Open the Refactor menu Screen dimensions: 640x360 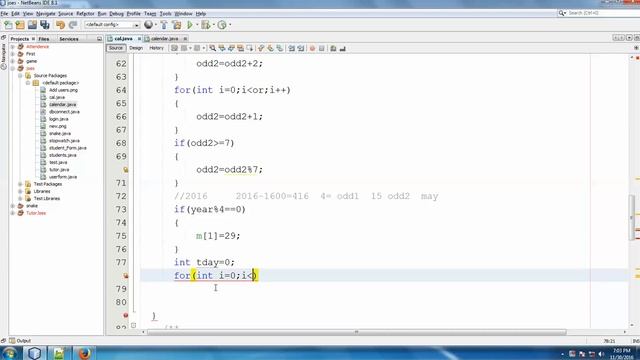point(85,13)
